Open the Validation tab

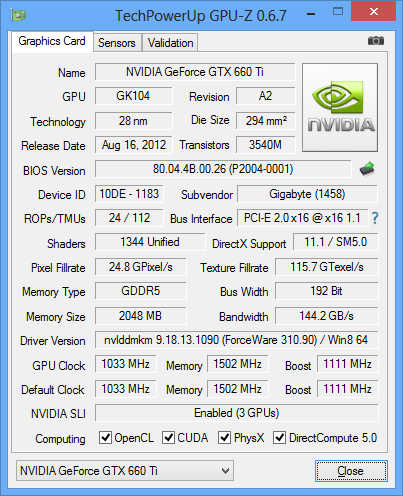(170, 43)
